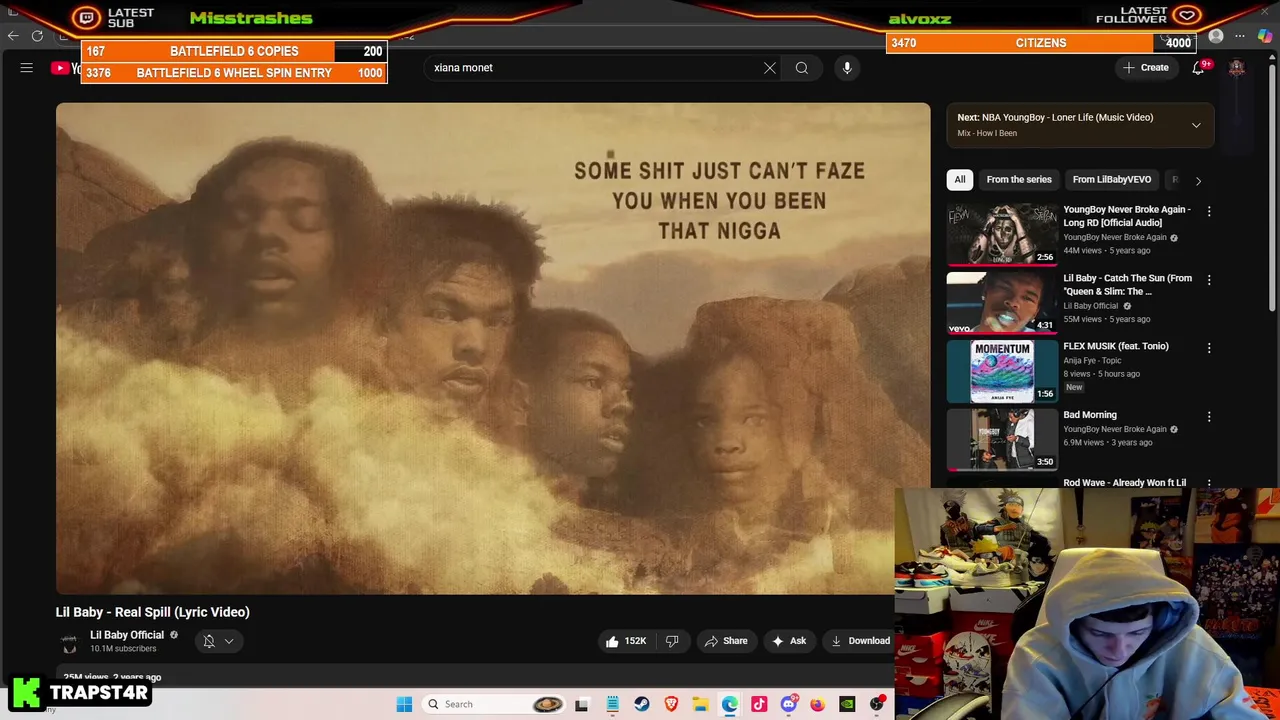This screenshot has height=720, width=1280.
Task: Click the browser back arrow
Action: coord(13,36)
